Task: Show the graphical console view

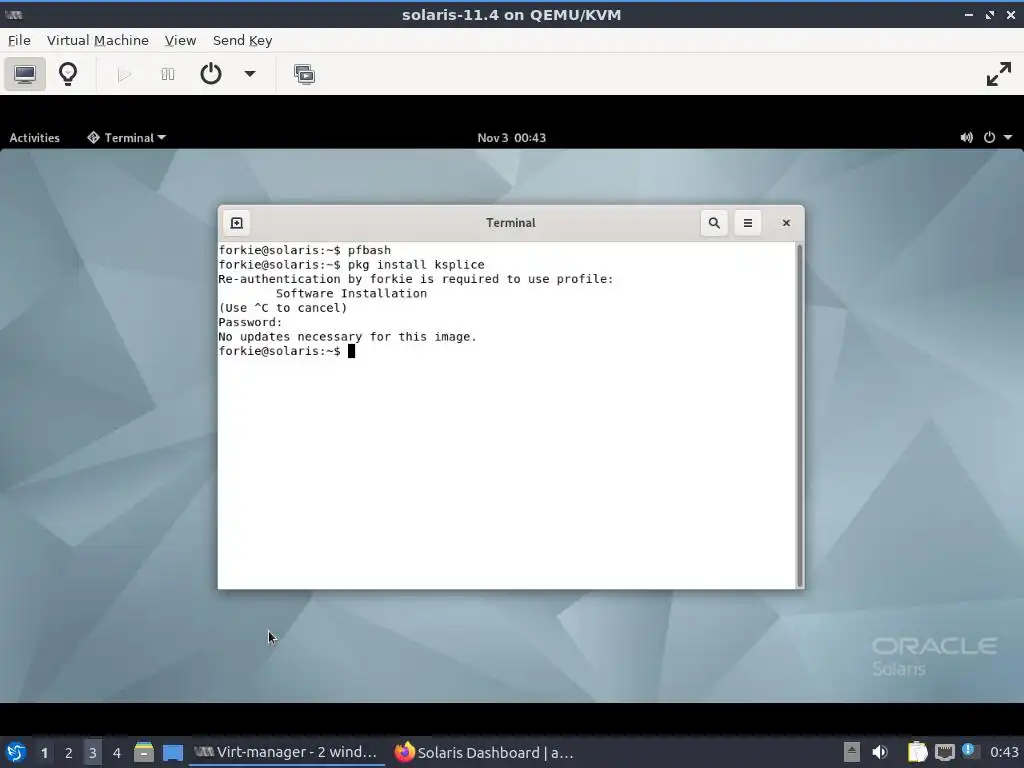Action: (x=25, y=74)
